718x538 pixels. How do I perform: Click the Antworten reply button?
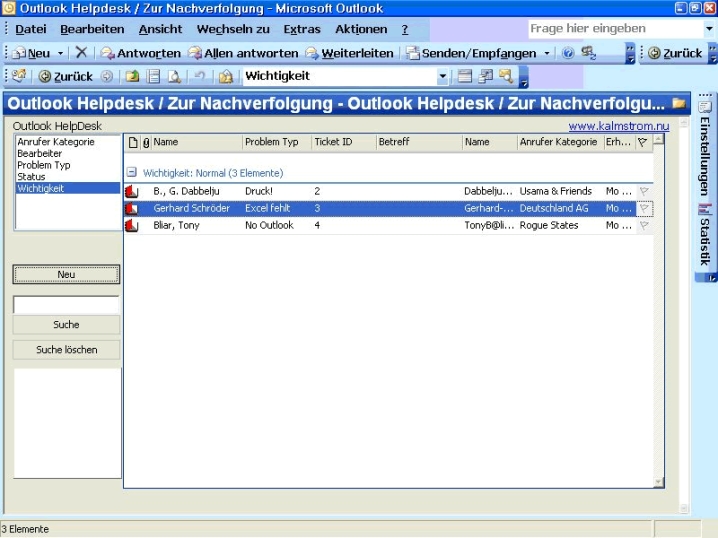(x=141, y=53)
